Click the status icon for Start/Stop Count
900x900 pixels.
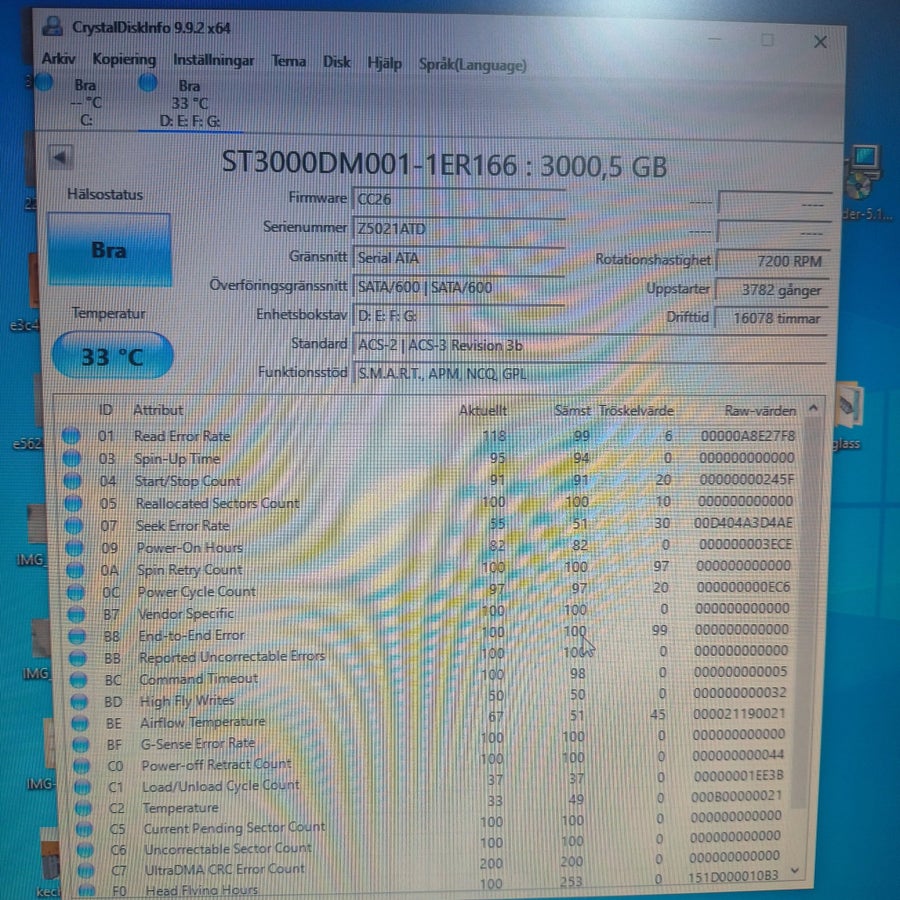coord(72,480)
